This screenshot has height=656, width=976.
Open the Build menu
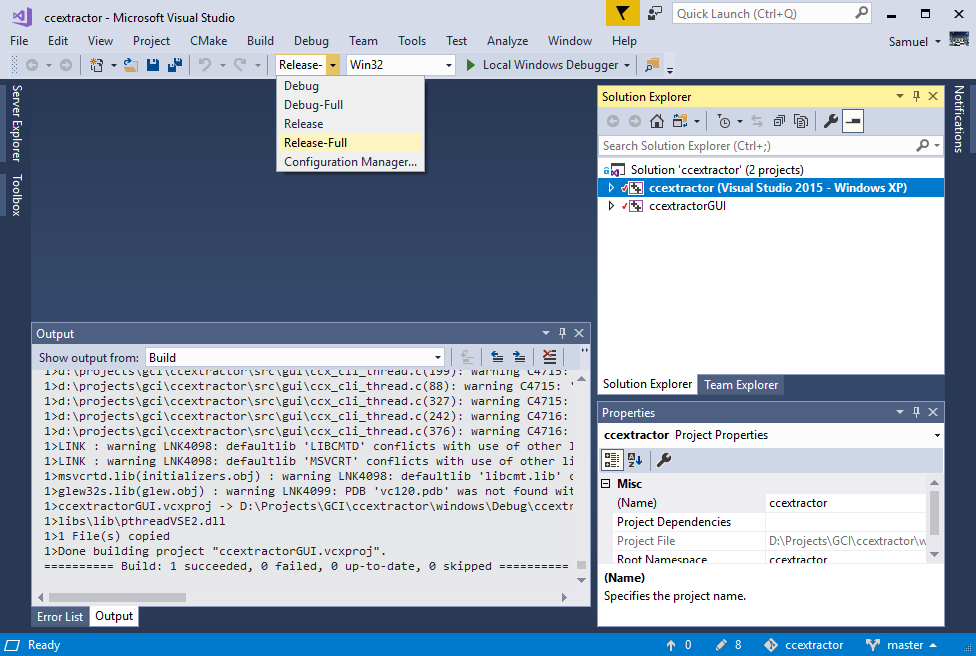(260, 40)
